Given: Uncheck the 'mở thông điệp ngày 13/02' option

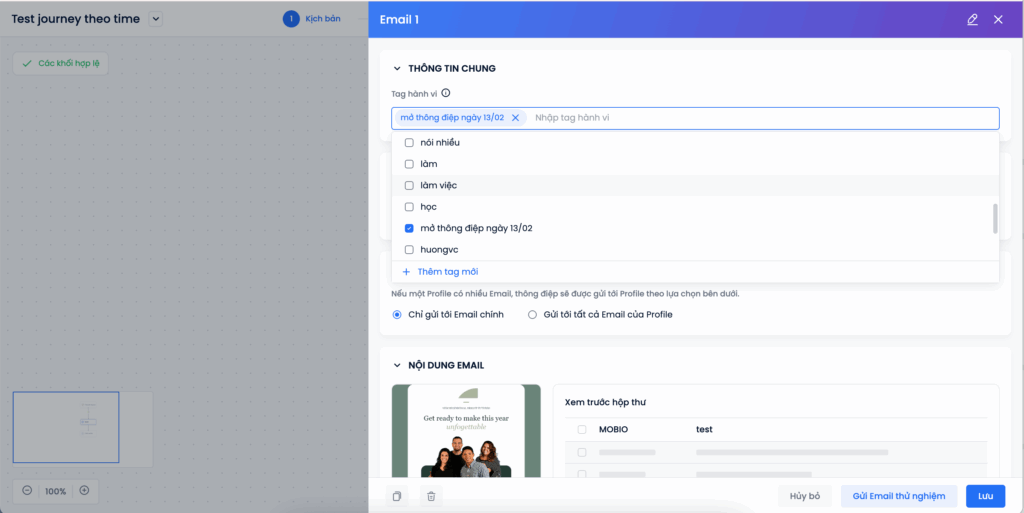Looking at the screenshot, I should (x=408, y=228).
